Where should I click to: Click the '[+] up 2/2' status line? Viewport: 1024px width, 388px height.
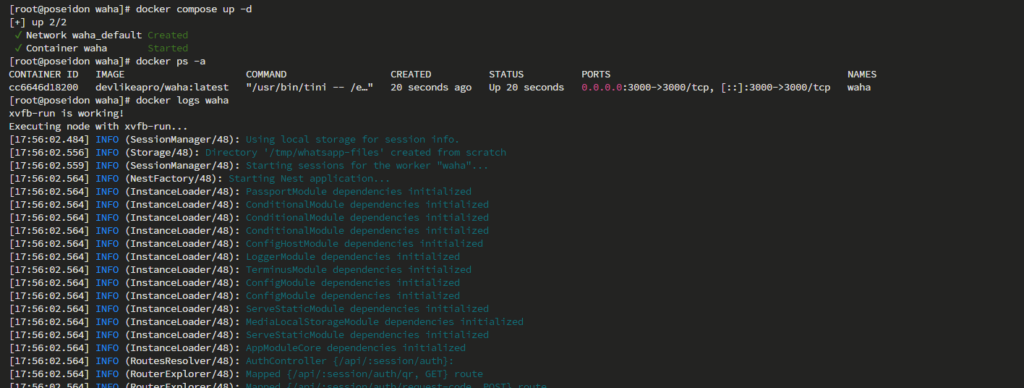(38, 22)
